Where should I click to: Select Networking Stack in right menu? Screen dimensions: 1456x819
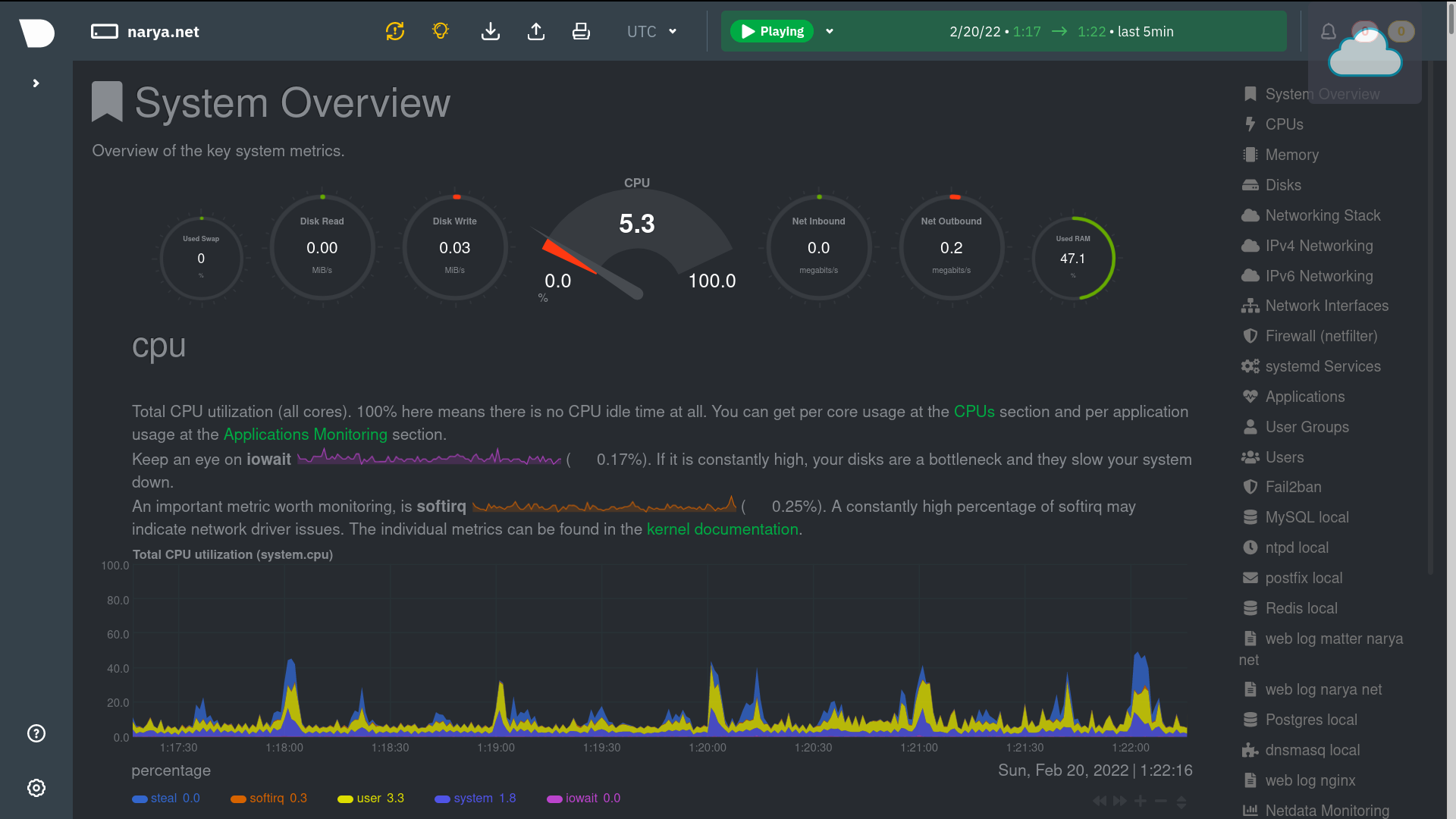coord(1323,215)
